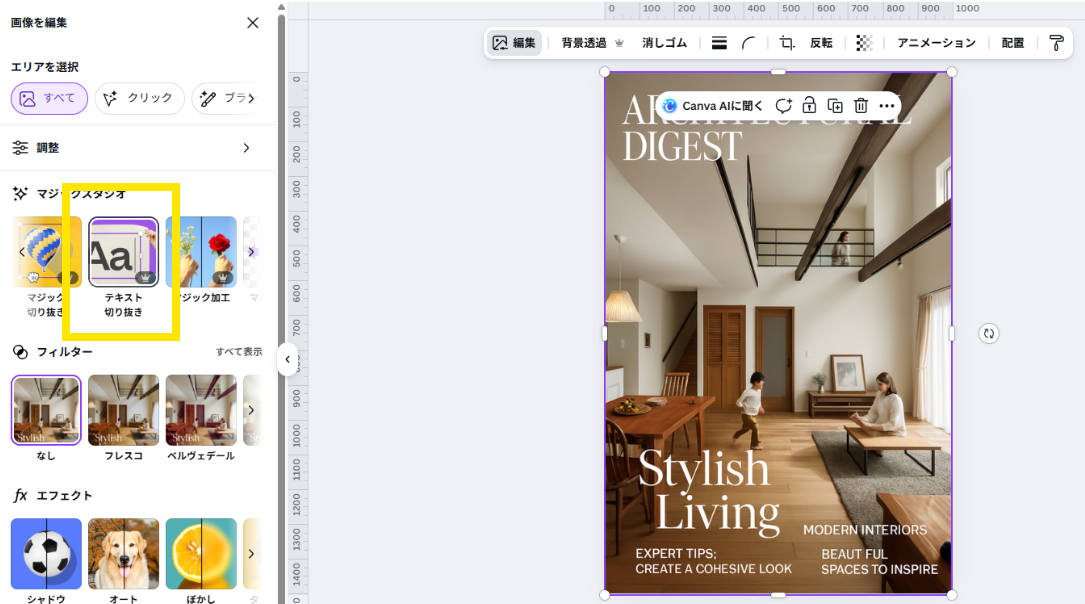Open the corner rounding icon

click(x=748, y=43)
